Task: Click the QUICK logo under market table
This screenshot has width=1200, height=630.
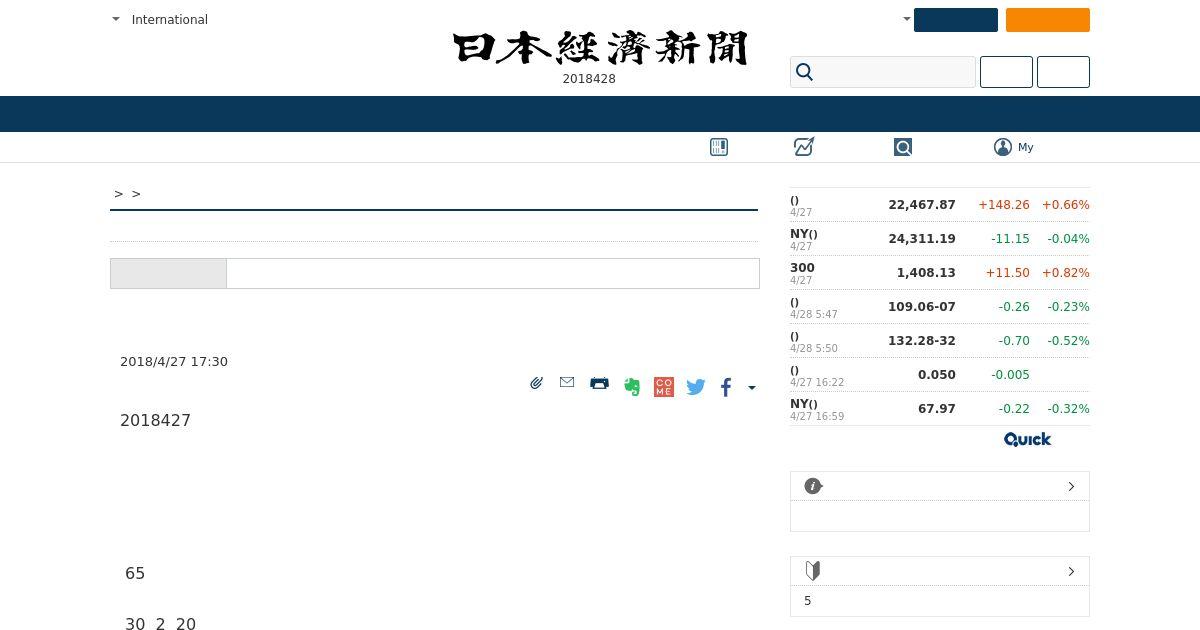Action: 1027,439
